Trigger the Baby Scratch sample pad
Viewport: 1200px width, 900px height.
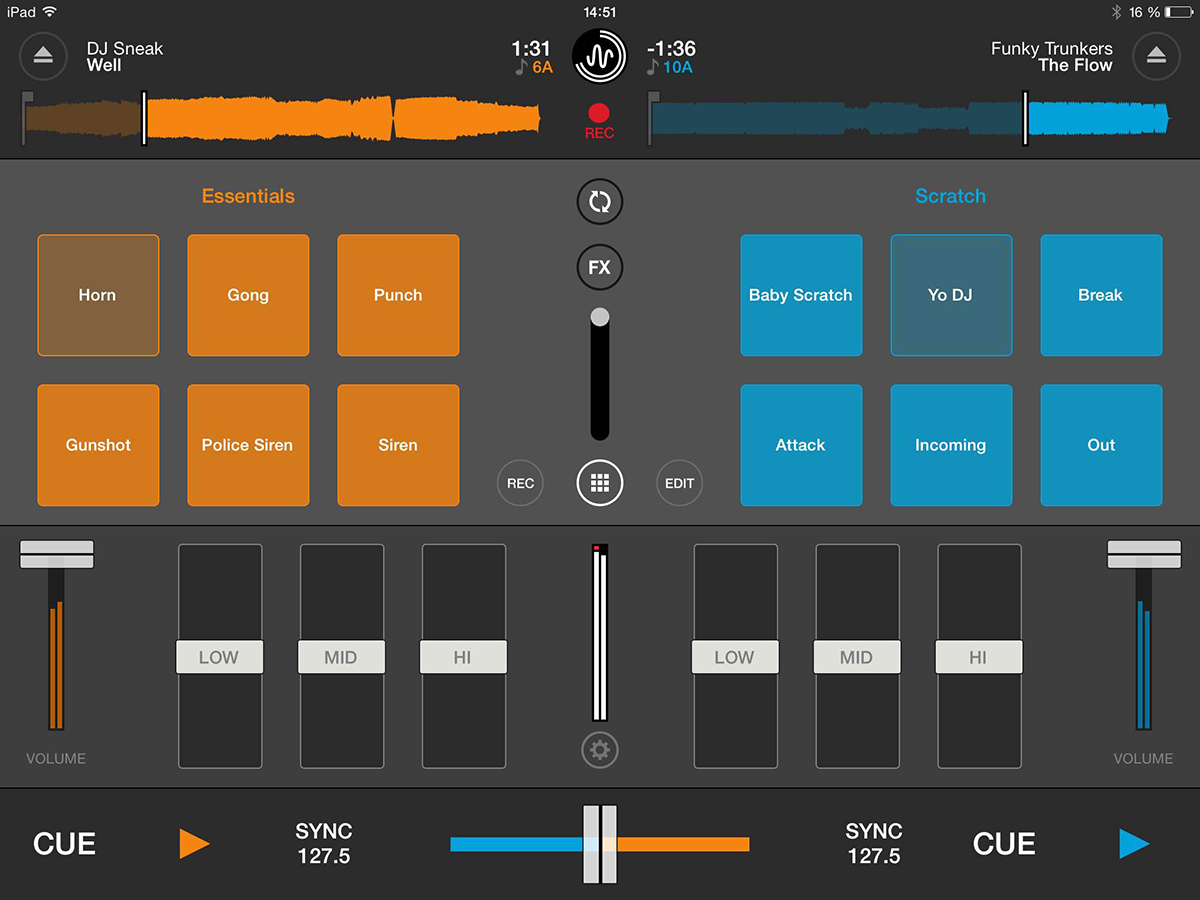801,295
